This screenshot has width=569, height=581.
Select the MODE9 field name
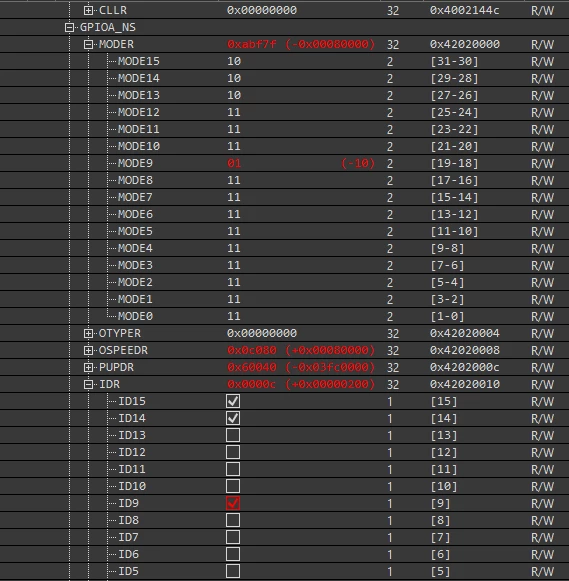point(135,163)
